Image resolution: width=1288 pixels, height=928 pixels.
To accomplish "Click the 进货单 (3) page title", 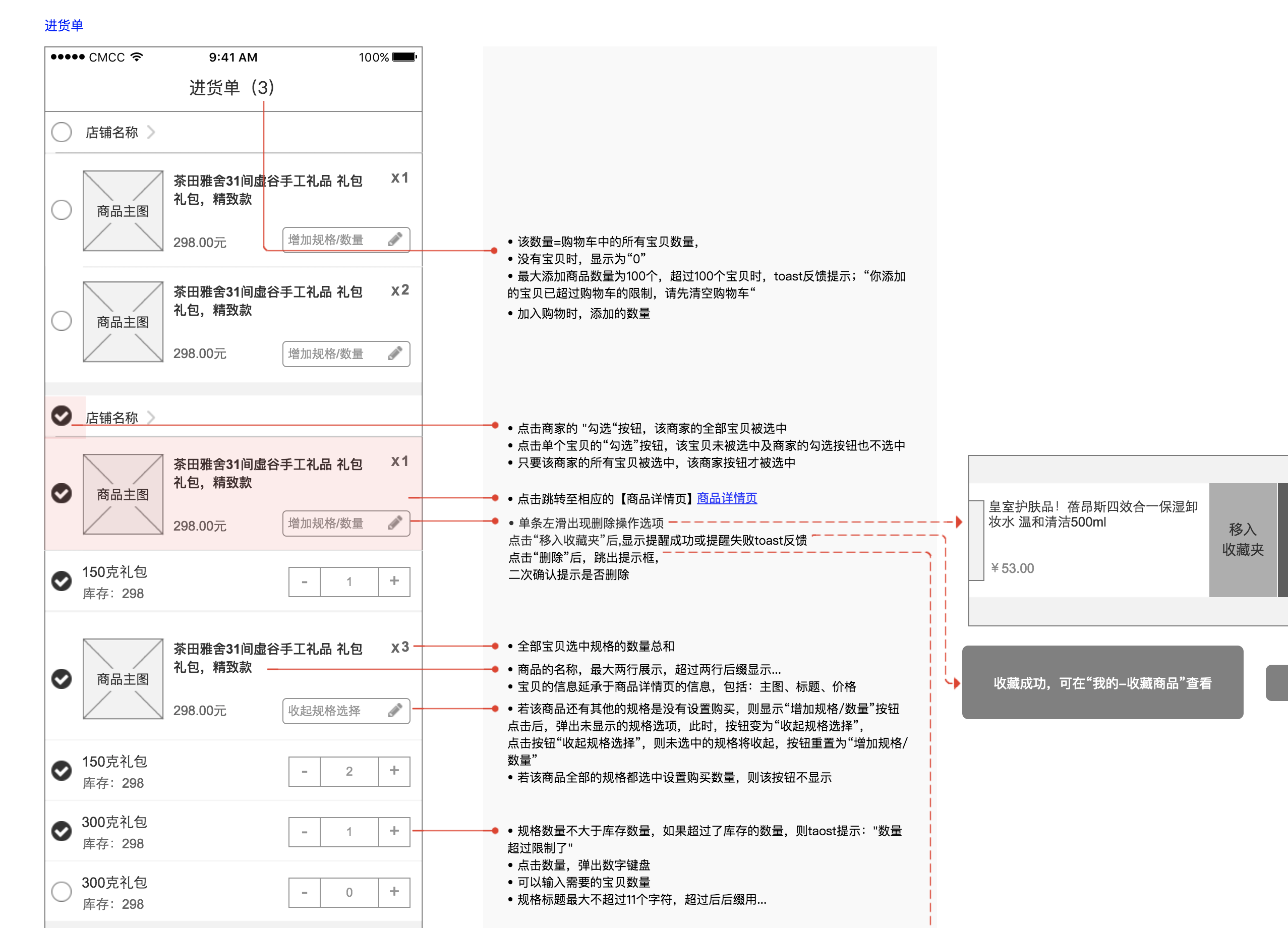I will [231, 87].
